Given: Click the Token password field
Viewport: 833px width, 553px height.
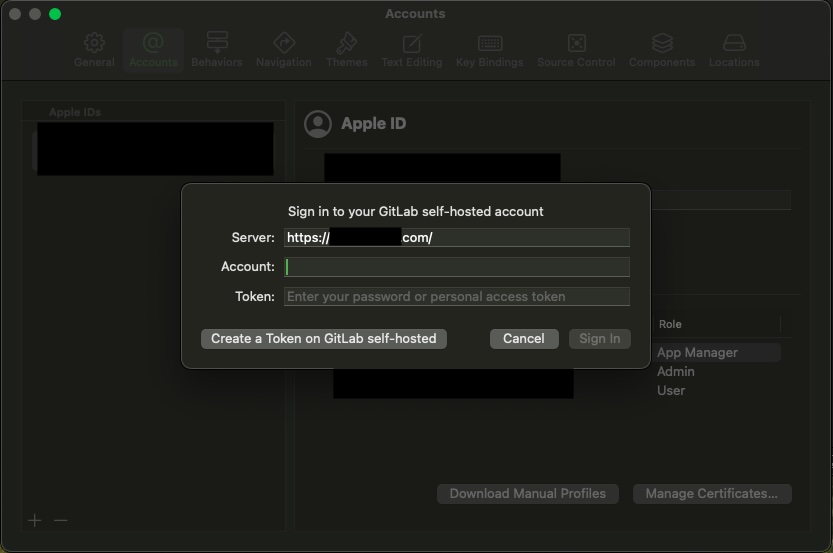Looking at the screenshot, I should click(x=457, y=296).
